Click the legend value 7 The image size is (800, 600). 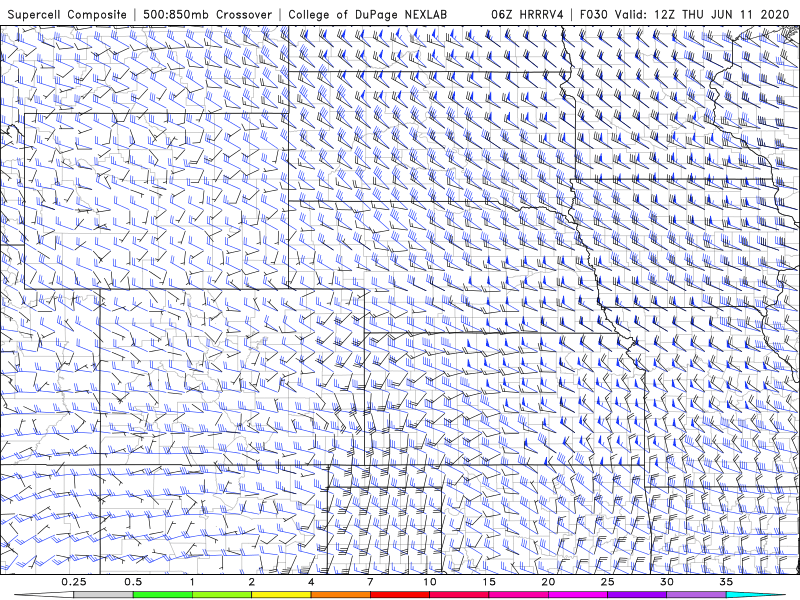point(370,582)
